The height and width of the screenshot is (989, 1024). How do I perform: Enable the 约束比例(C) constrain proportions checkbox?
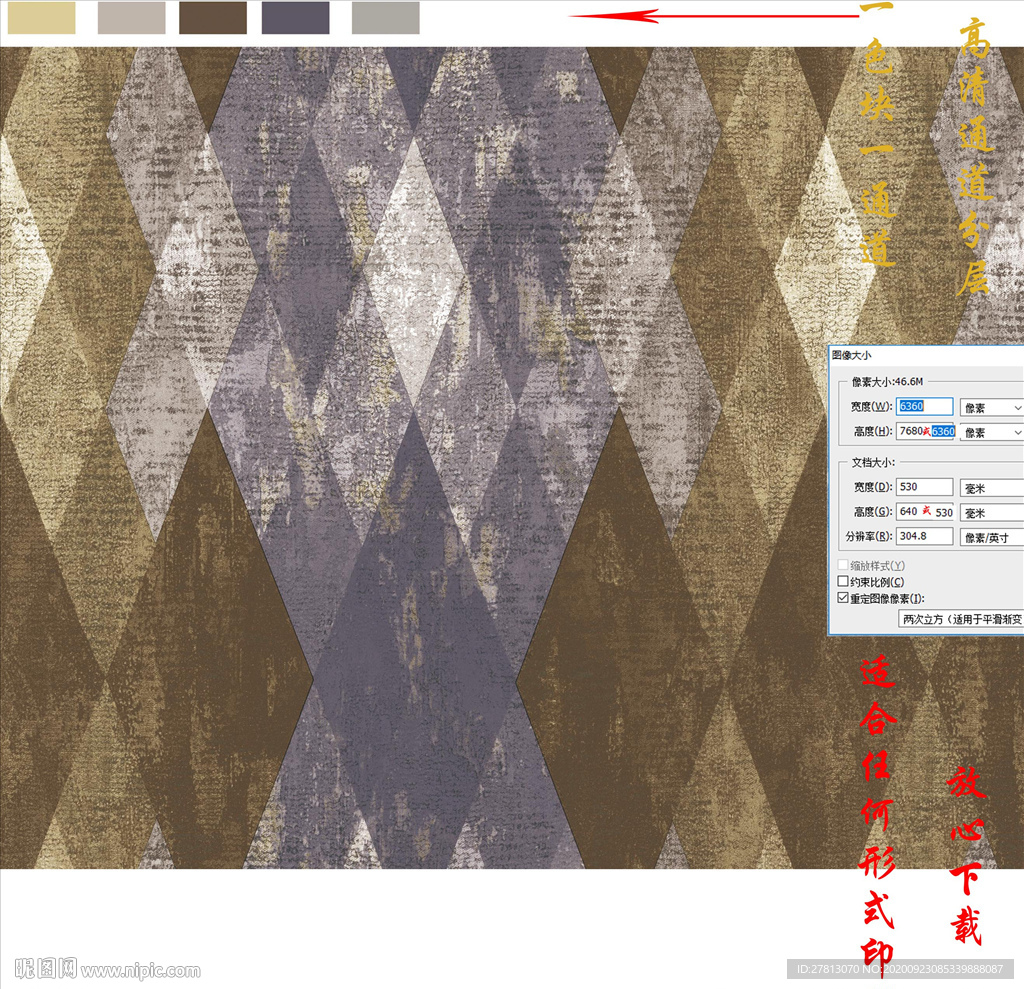click(843, 581)
